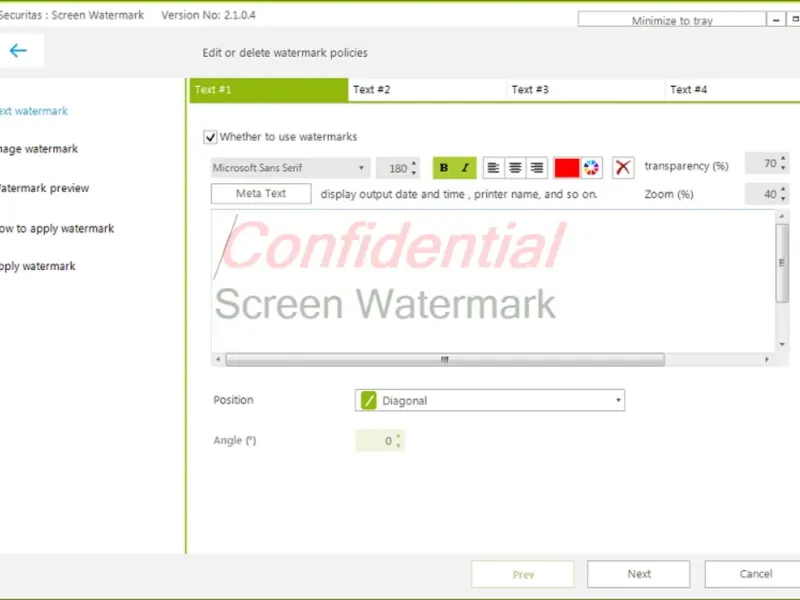Click the vertical scrollbar thumb of preview
This screenshot has width=800, height=600.
click(782, 263)
